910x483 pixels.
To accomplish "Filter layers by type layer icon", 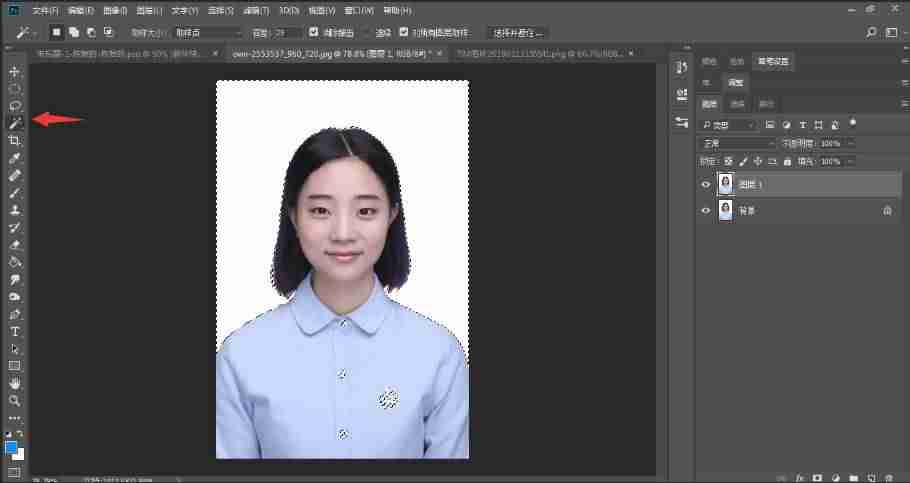I will click(803, 125).
